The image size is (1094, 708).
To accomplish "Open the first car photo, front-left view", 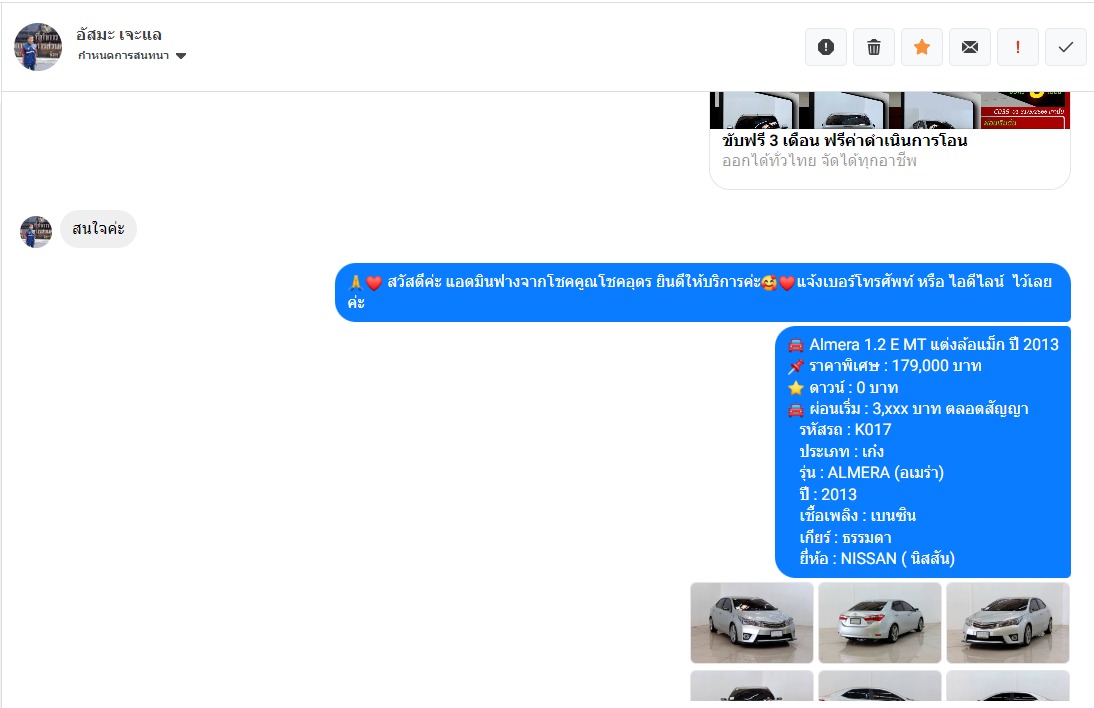I will [751, 623].
